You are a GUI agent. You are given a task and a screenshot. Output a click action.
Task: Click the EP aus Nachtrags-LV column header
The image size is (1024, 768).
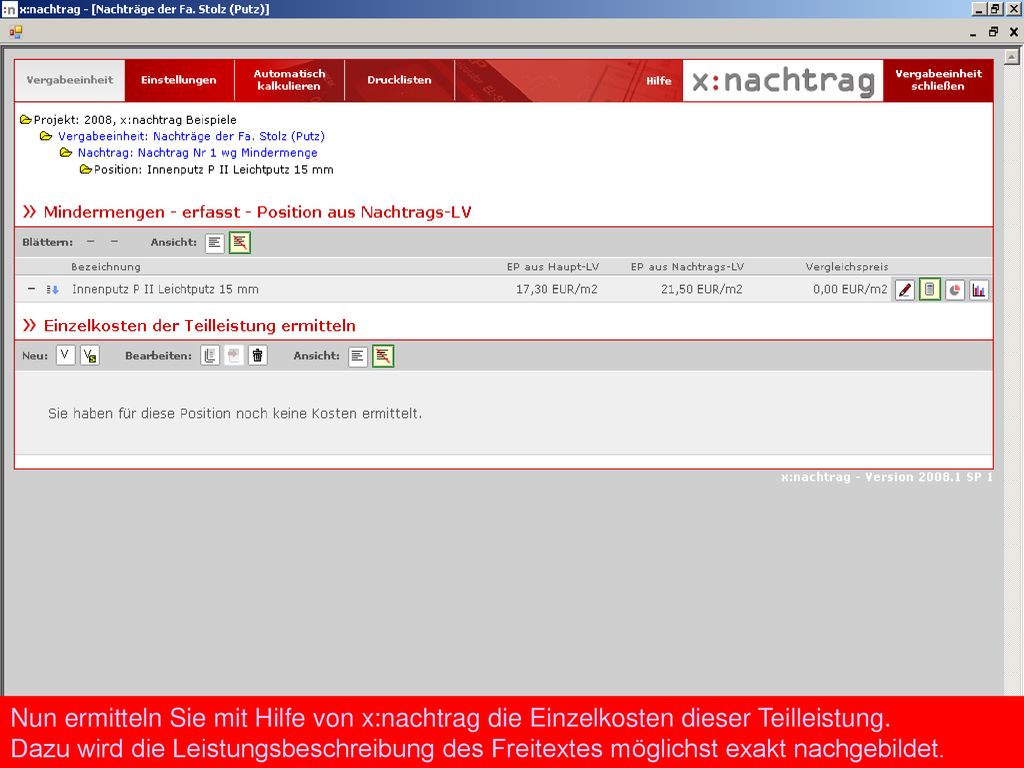click(687, 266)
